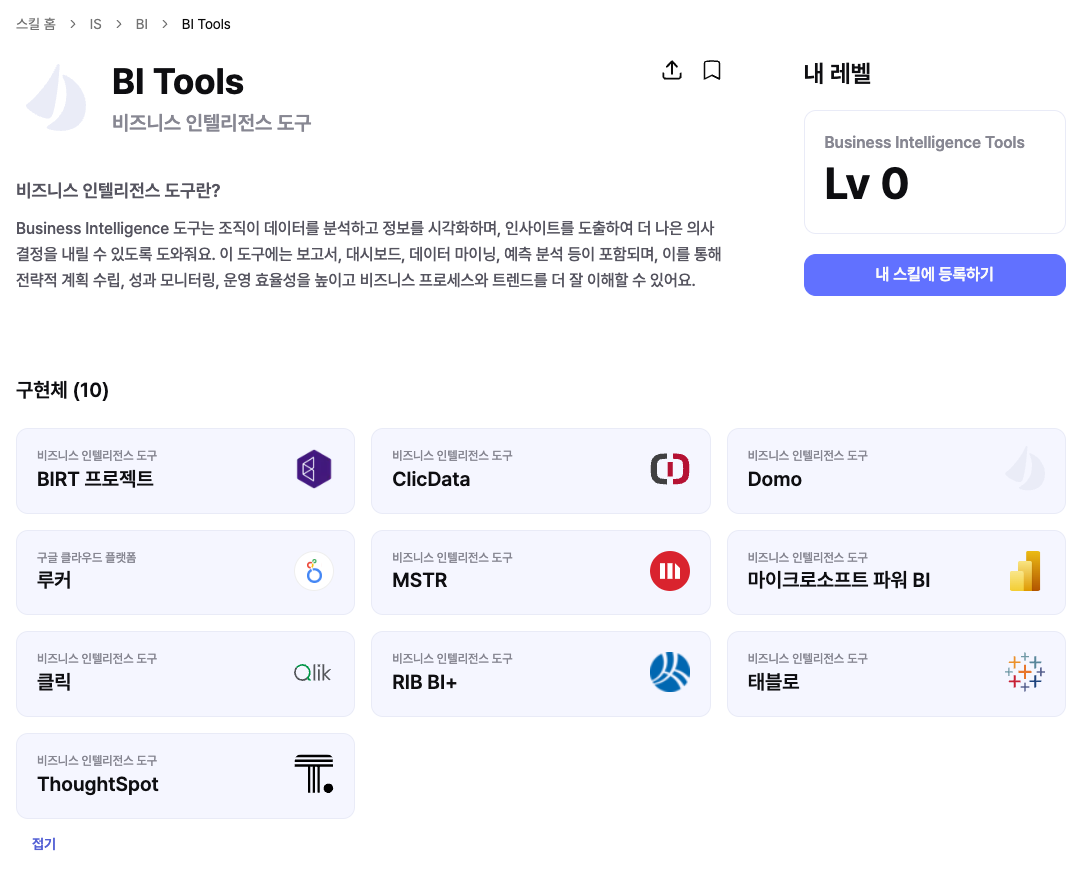Viewport: 1081px width, 873px height.
Task: Click the Power BI yellow logo
Action: tap(1025, 571)
